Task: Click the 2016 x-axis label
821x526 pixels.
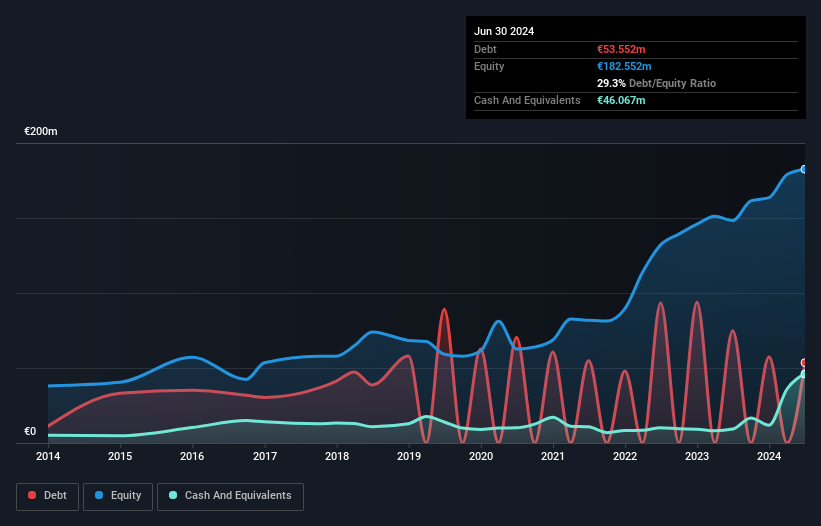Action: [x=192, y=456]
